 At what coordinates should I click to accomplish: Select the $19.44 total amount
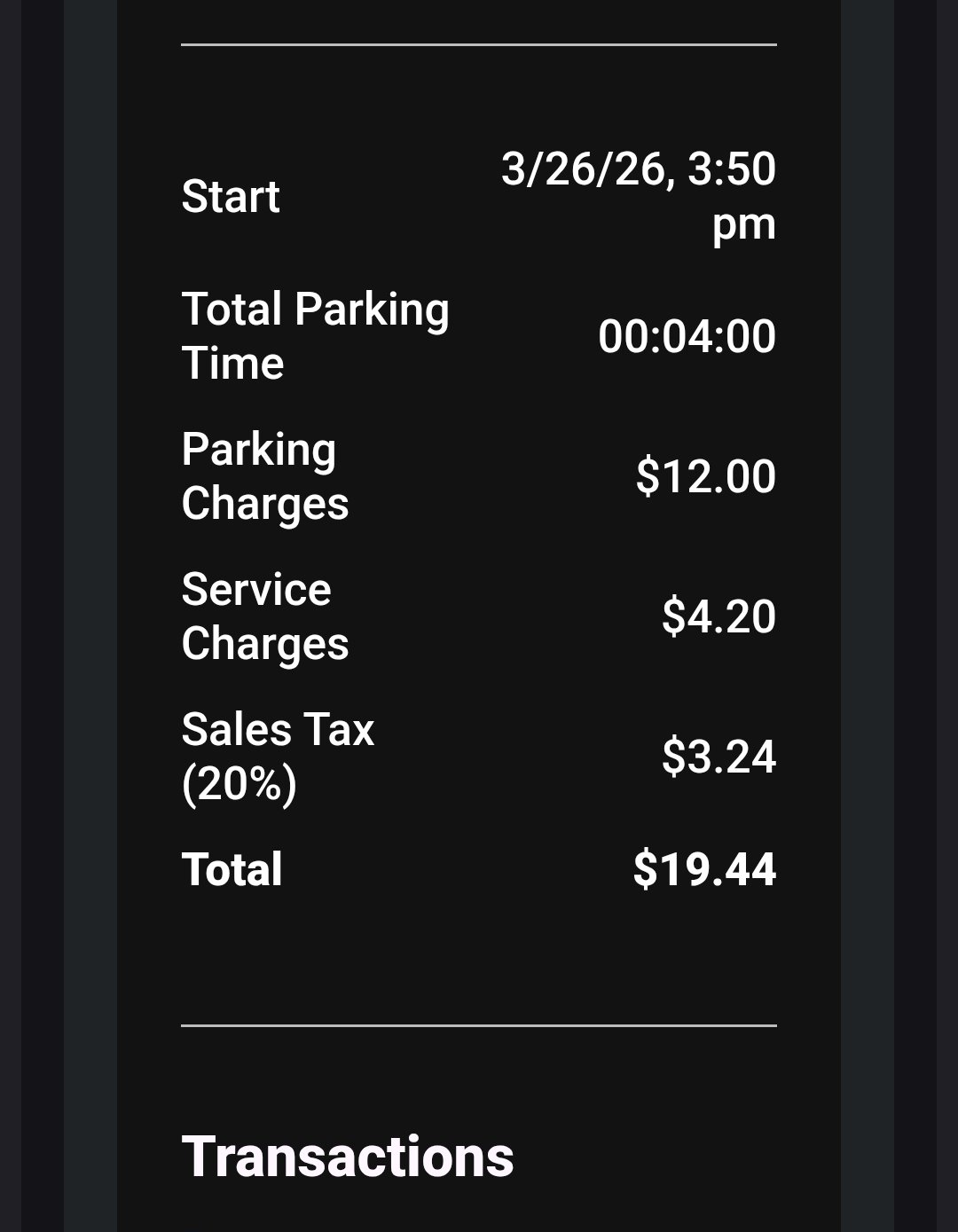704,869
